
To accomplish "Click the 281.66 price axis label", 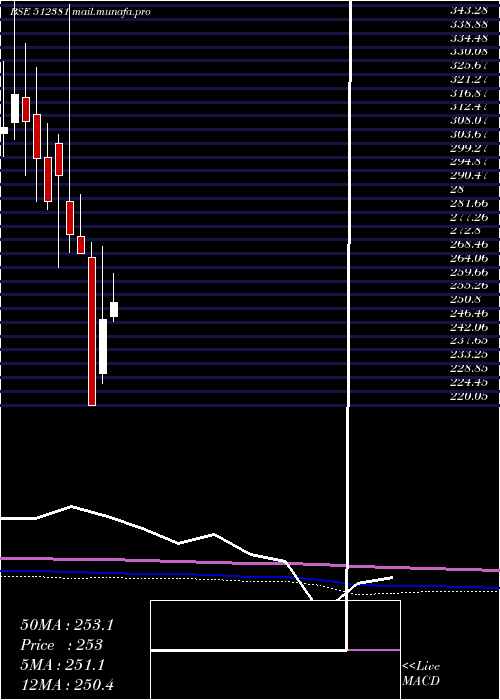I will [x=469, y=203].
